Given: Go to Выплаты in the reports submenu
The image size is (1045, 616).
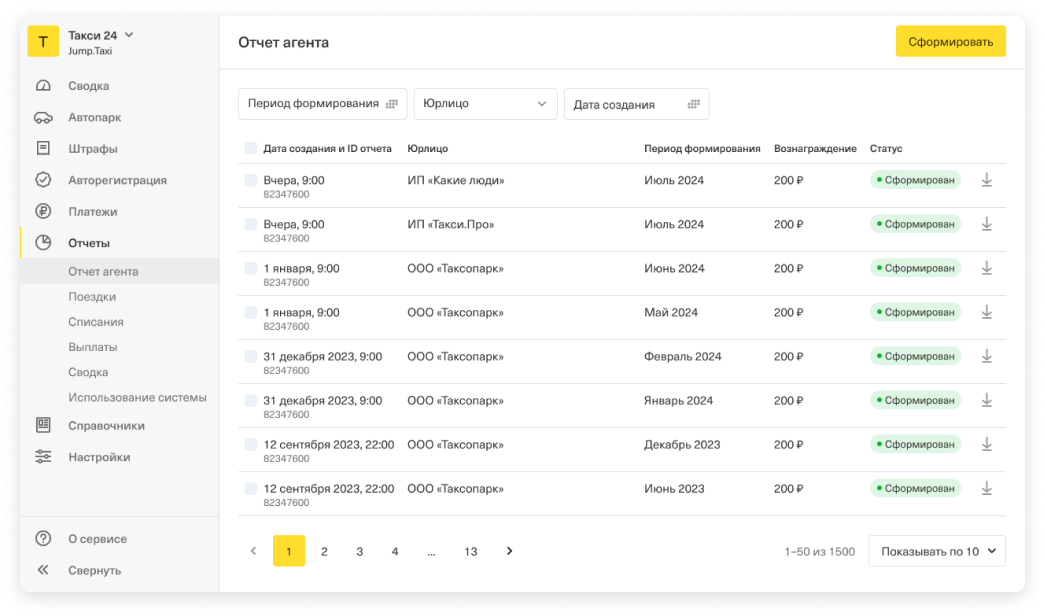Looking at the screenshot, I should click(x=92, y=347).
